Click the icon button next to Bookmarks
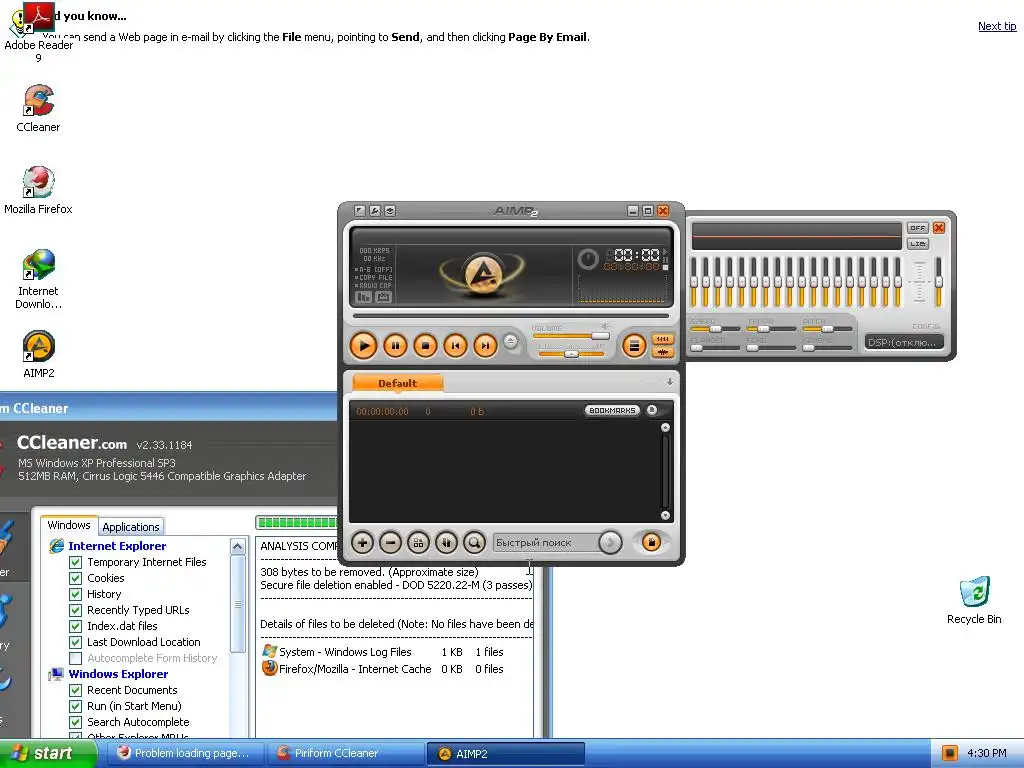Screen dimensions: 1024x768 coord(652,410)
